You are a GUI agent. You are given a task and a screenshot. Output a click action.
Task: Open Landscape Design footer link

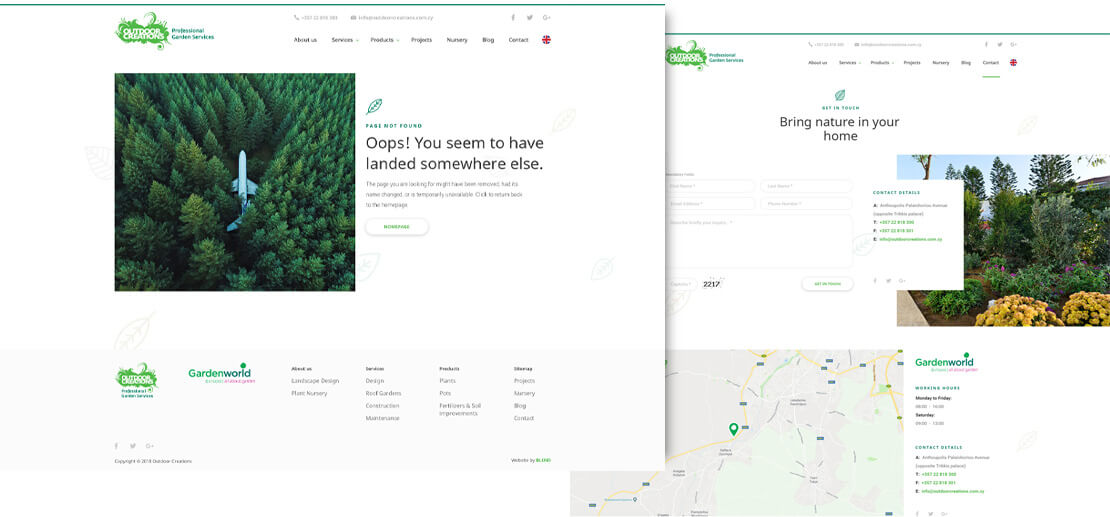point(315,381)
